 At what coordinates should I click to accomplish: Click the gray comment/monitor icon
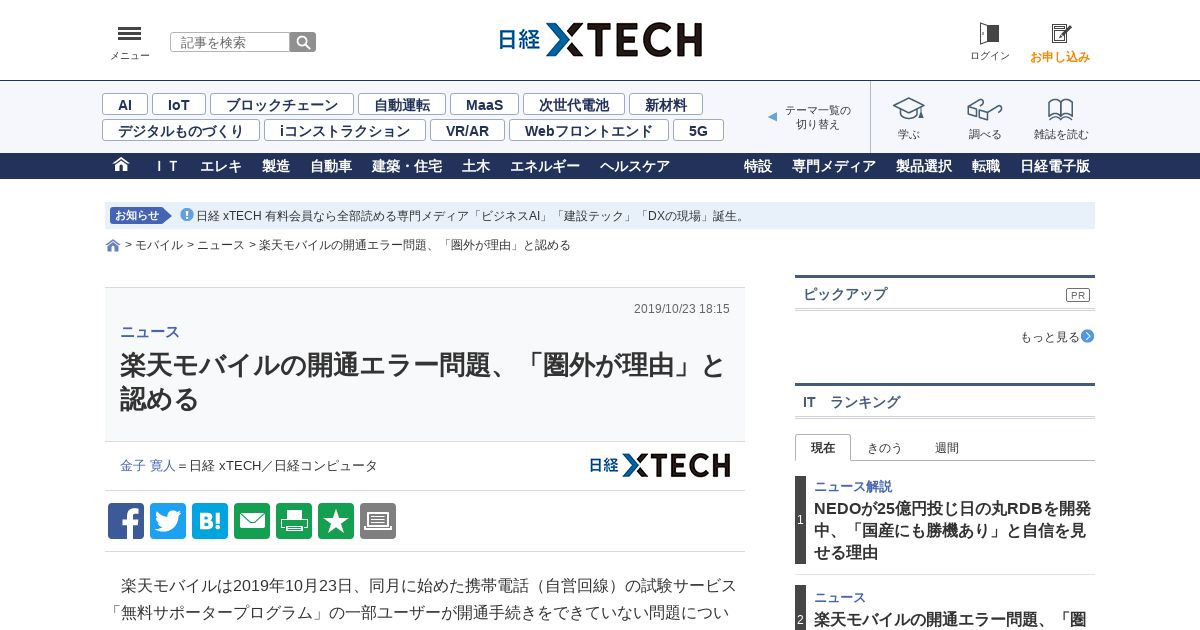(x=378, y=521)
